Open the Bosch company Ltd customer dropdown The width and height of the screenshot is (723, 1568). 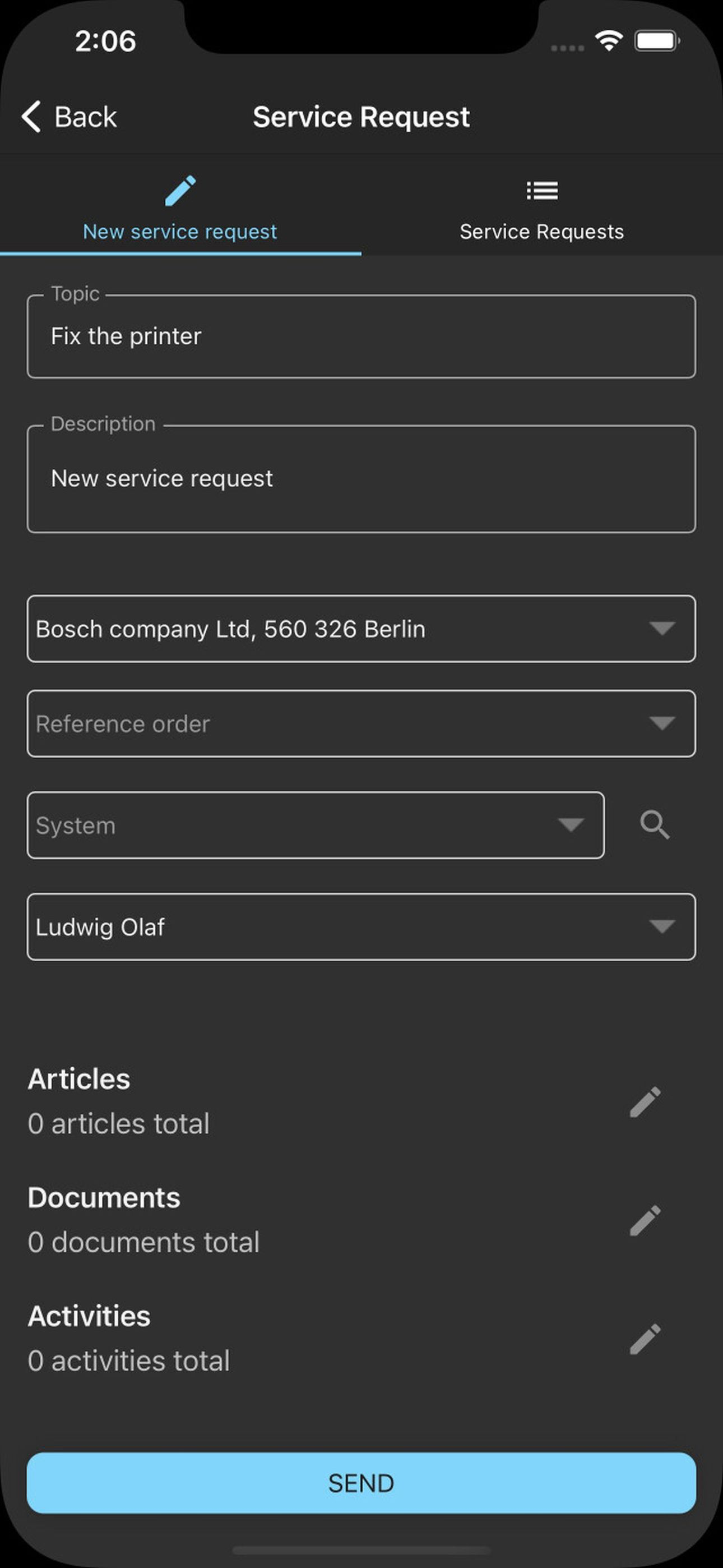tap(361, 629)
